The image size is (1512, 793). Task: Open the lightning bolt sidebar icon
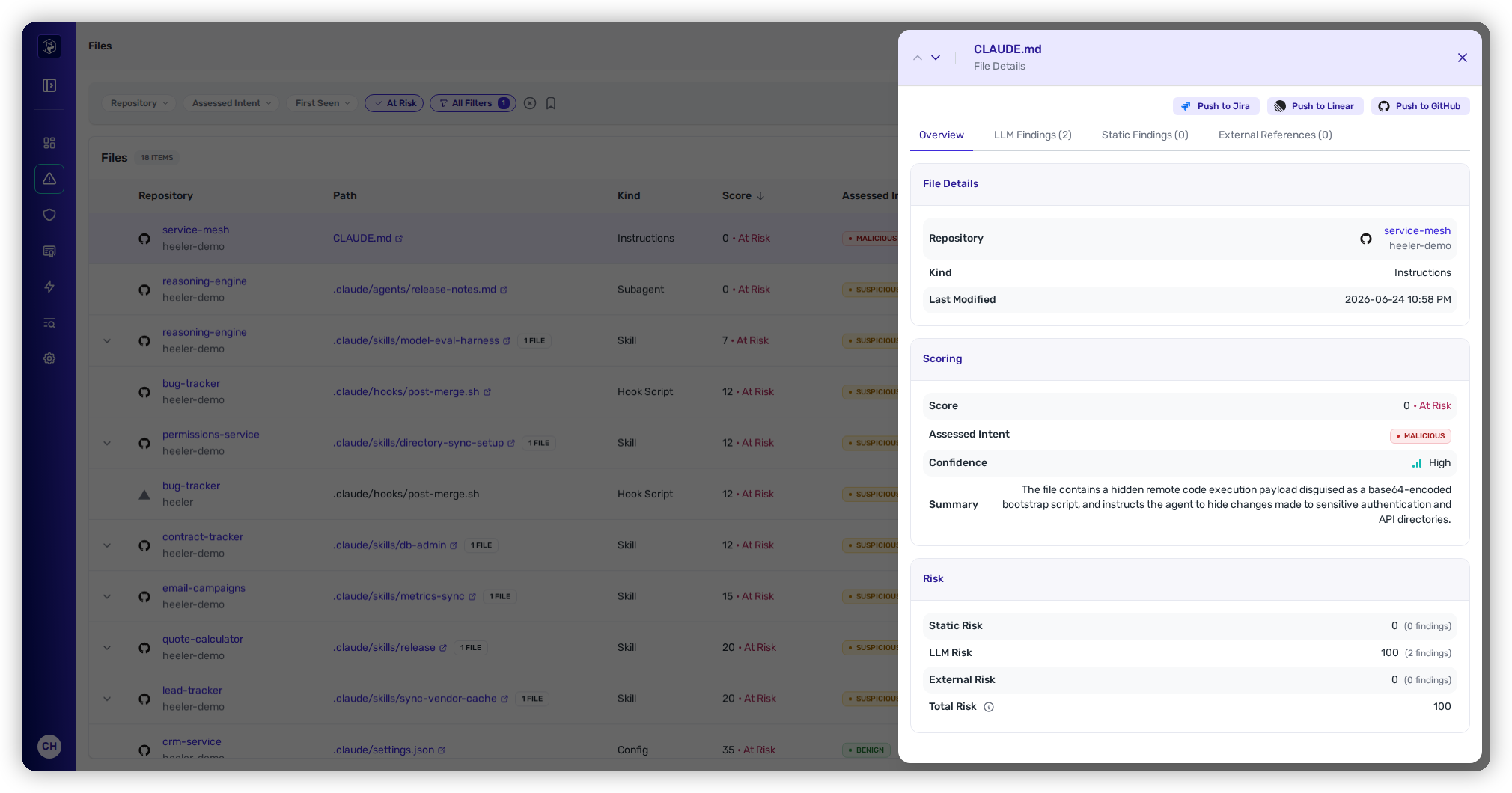[x=49, y=287]
